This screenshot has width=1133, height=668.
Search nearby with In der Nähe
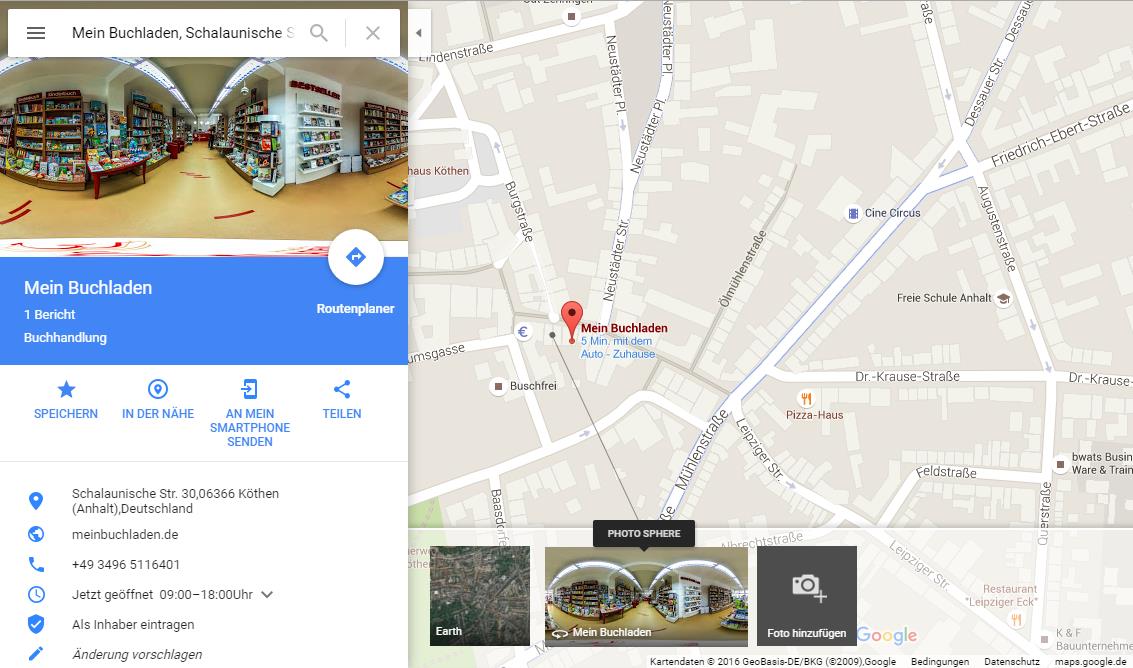[158, 401]
